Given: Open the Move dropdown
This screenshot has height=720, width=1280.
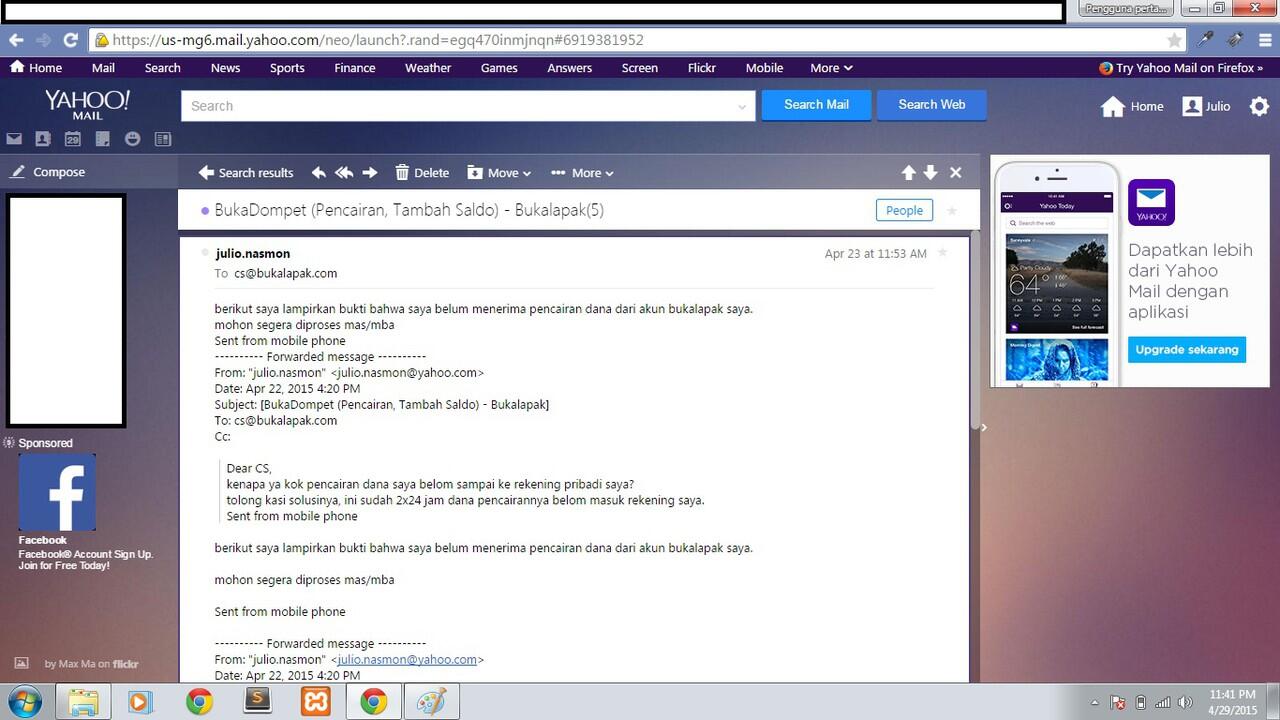Looking at the screenshot, I should (498, 172).
